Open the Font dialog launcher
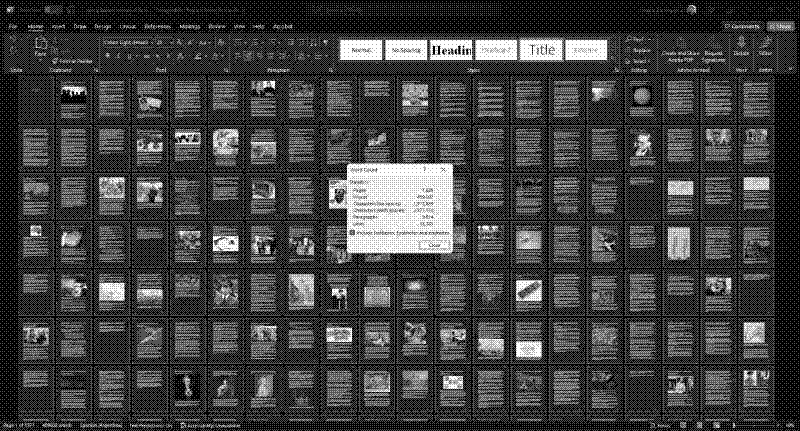The image size is (800, 431). 226,70
